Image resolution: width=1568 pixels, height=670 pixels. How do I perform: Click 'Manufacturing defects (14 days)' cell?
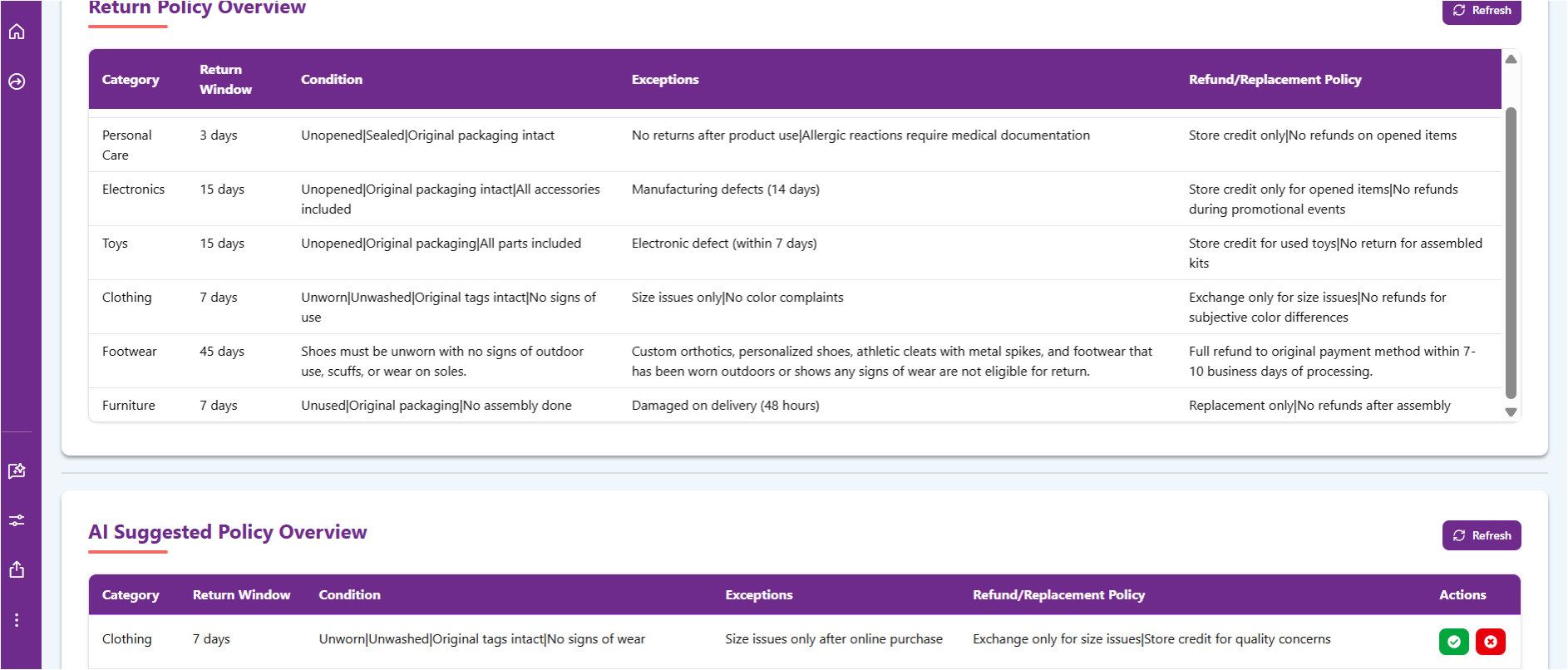[725, 190]
